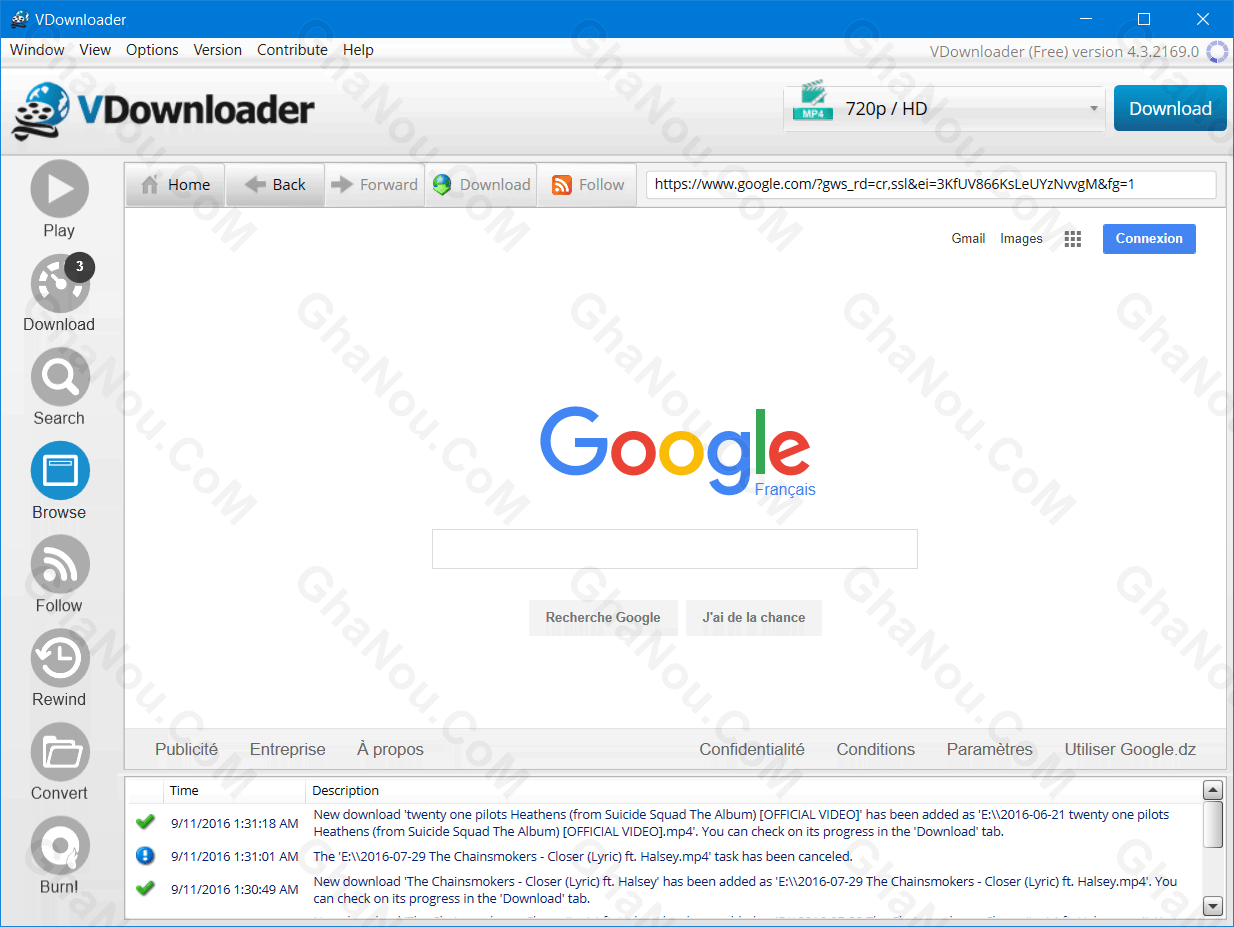Navigate Back in the built-in browser
Screen dimensions: 1234x927
(x=275, y=185)
